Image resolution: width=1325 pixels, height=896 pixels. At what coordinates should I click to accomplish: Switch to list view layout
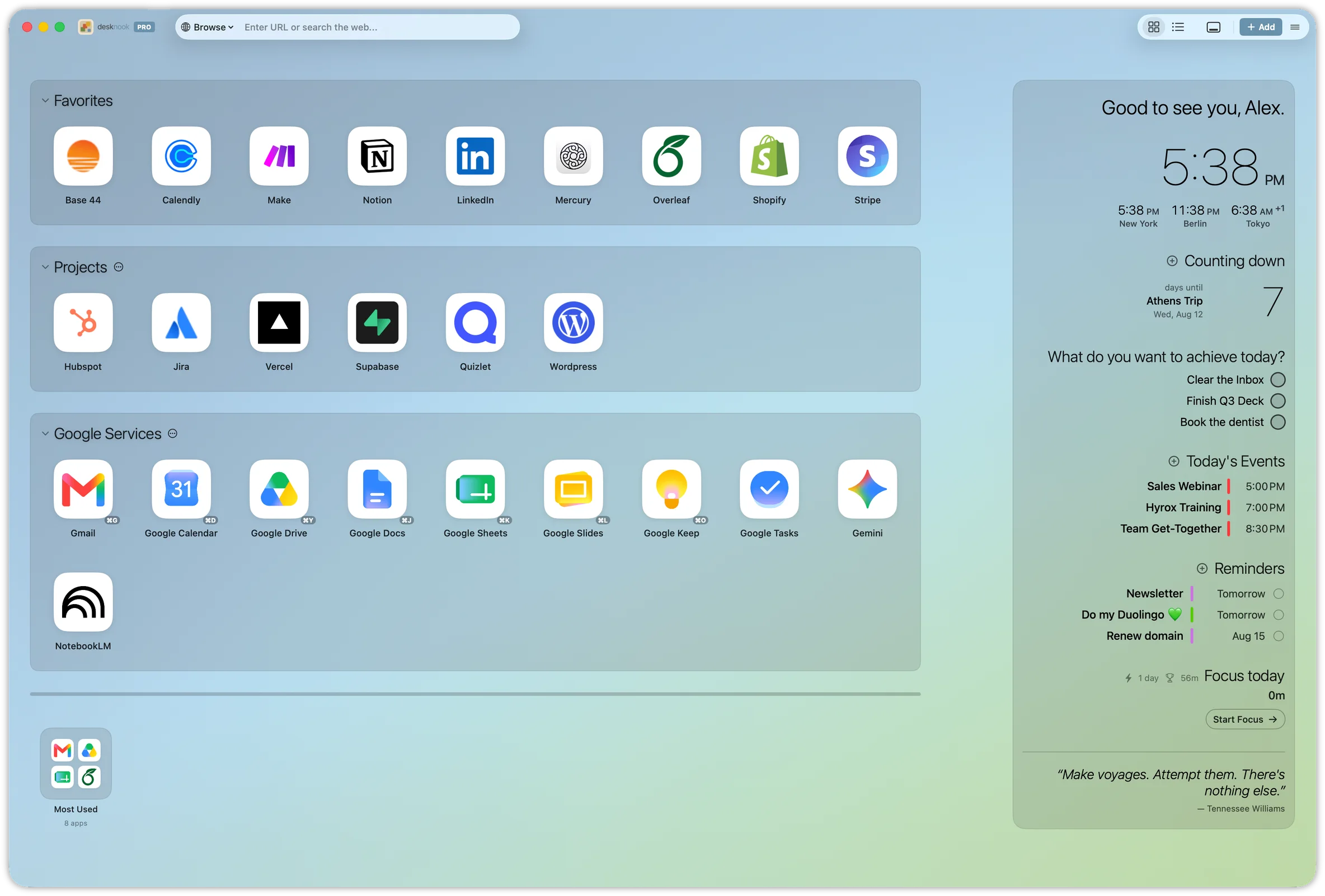click(1178, 27)
